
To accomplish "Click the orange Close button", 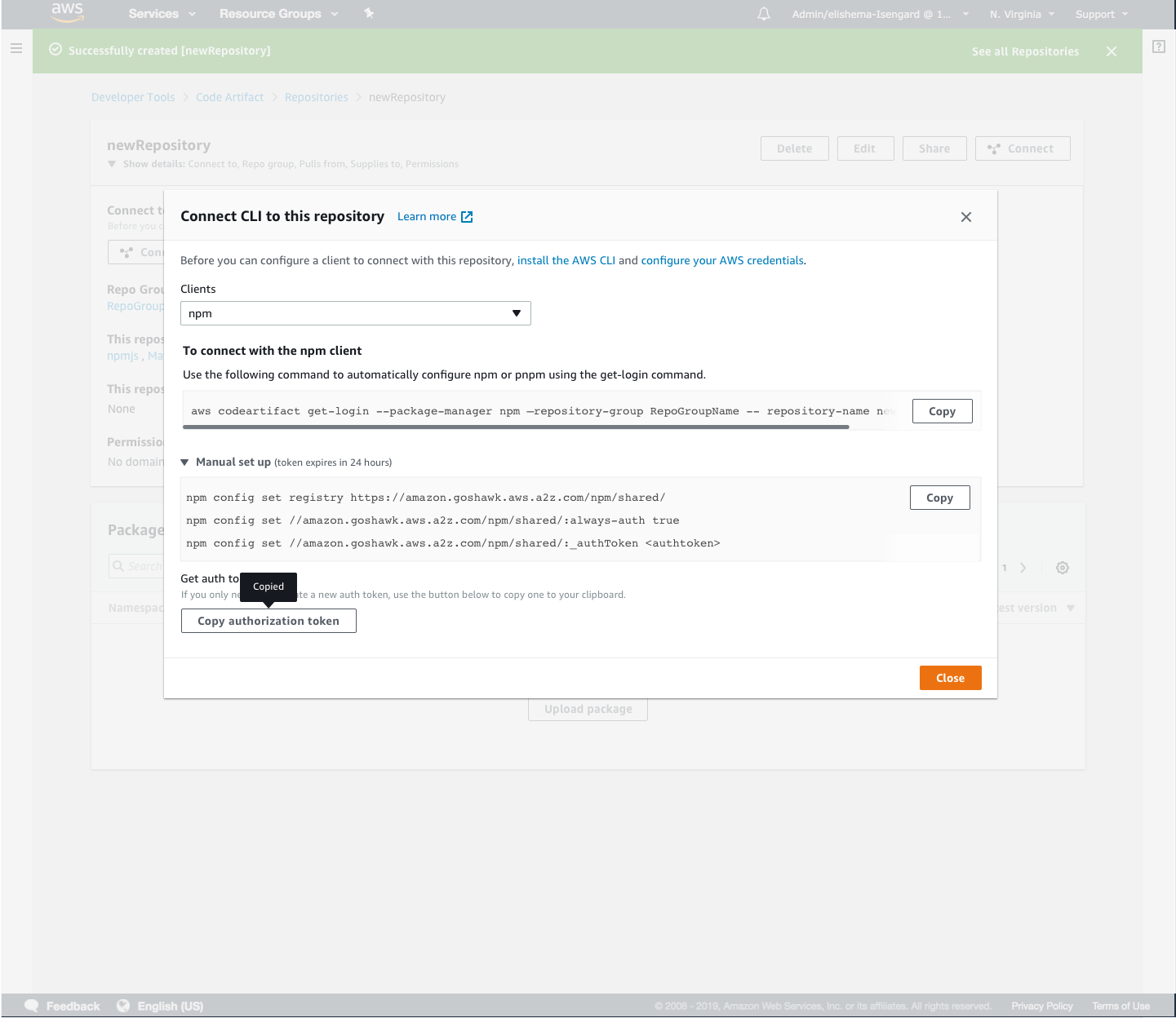I will (950, 678).
